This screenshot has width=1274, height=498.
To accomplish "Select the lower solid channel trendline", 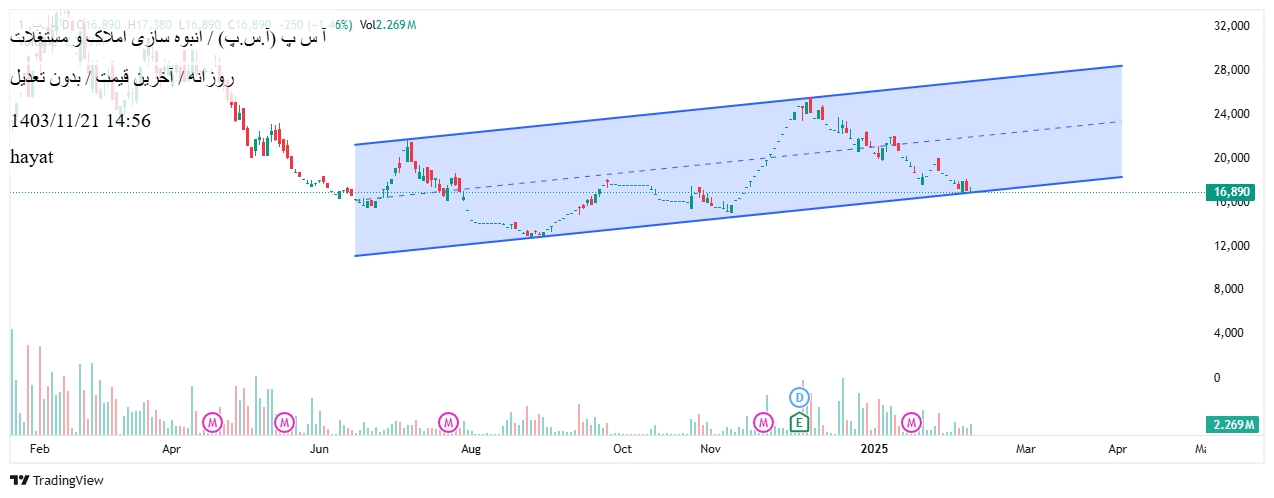I will 738,216.
